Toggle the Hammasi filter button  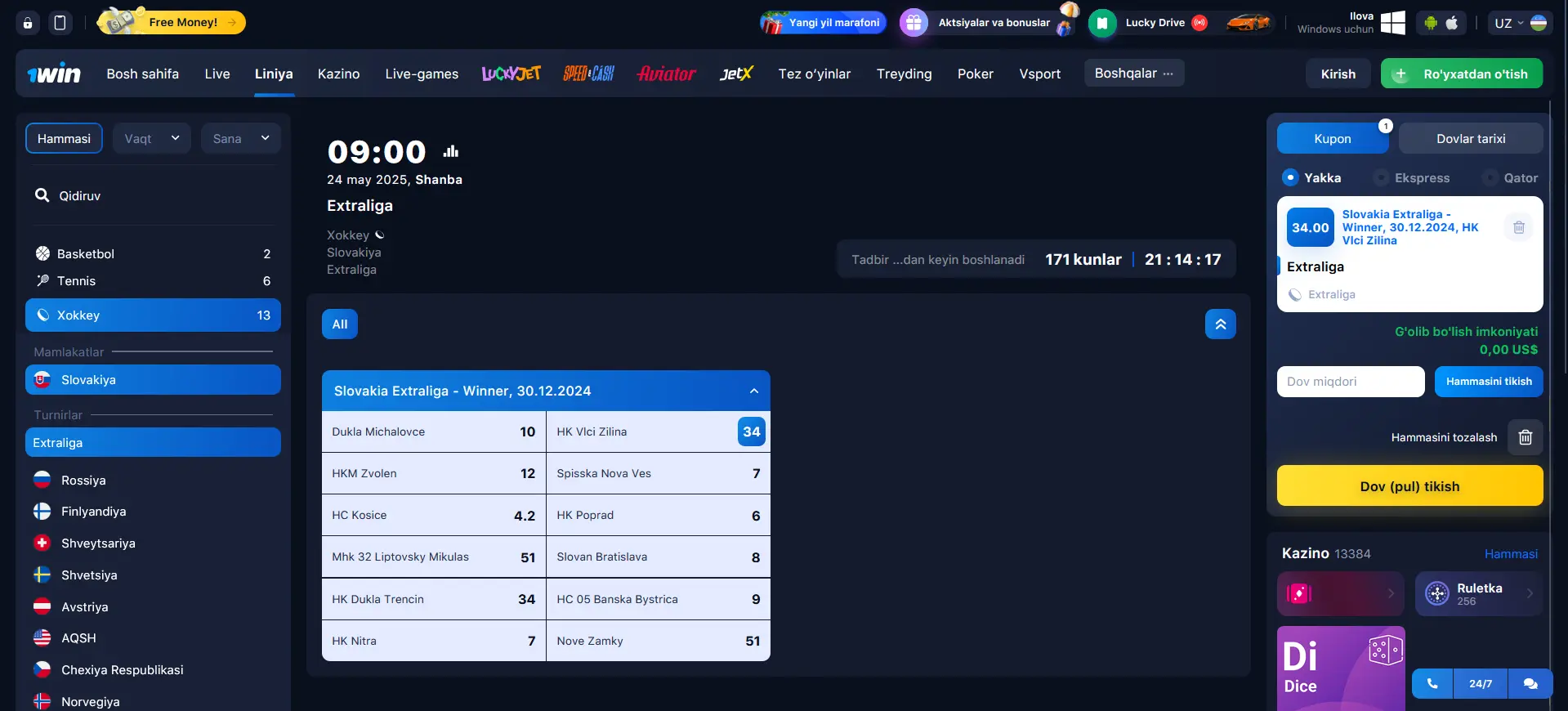[x=64, y=138]
